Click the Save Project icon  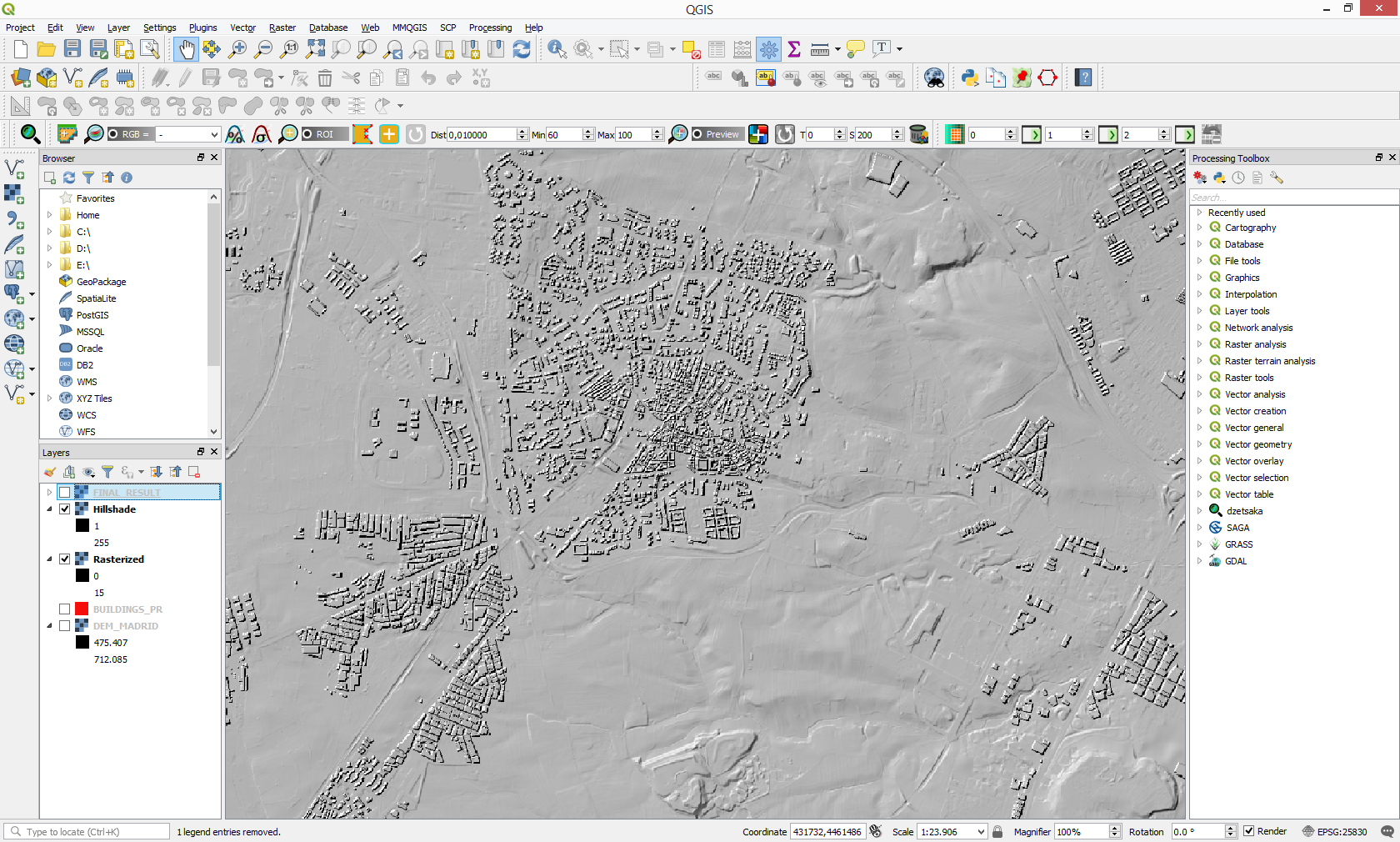(72, 50)
